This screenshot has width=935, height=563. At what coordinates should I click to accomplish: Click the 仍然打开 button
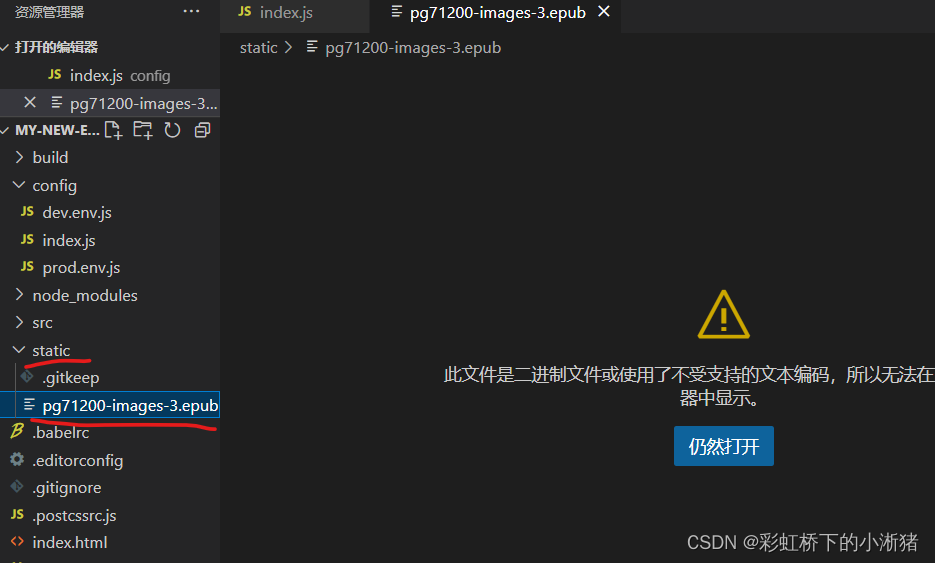[723, 446]
